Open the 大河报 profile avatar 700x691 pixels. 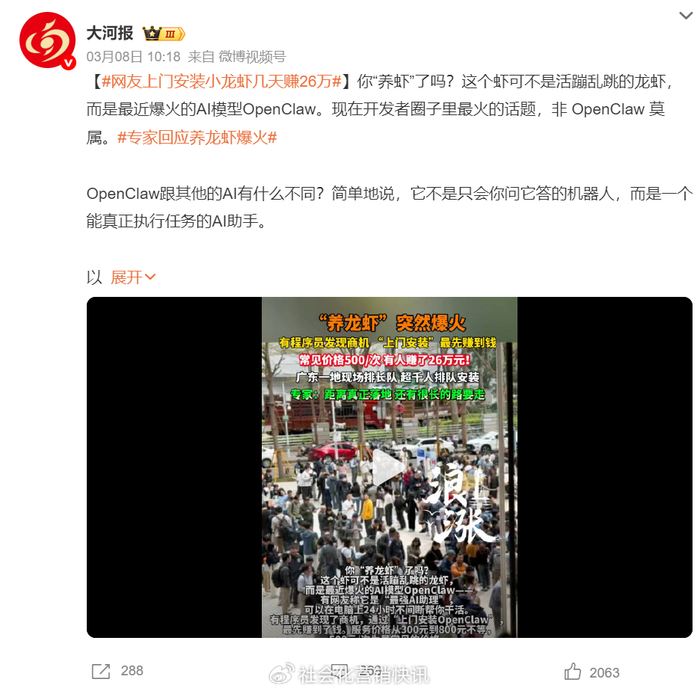[47, 40]
